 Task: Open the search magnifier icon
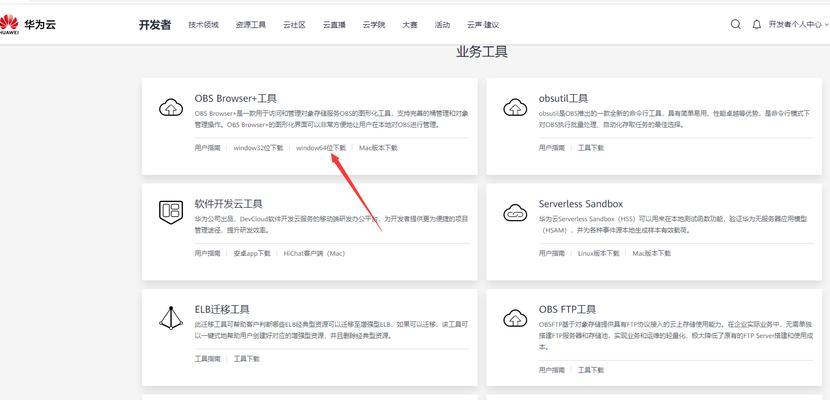point(735,24)
